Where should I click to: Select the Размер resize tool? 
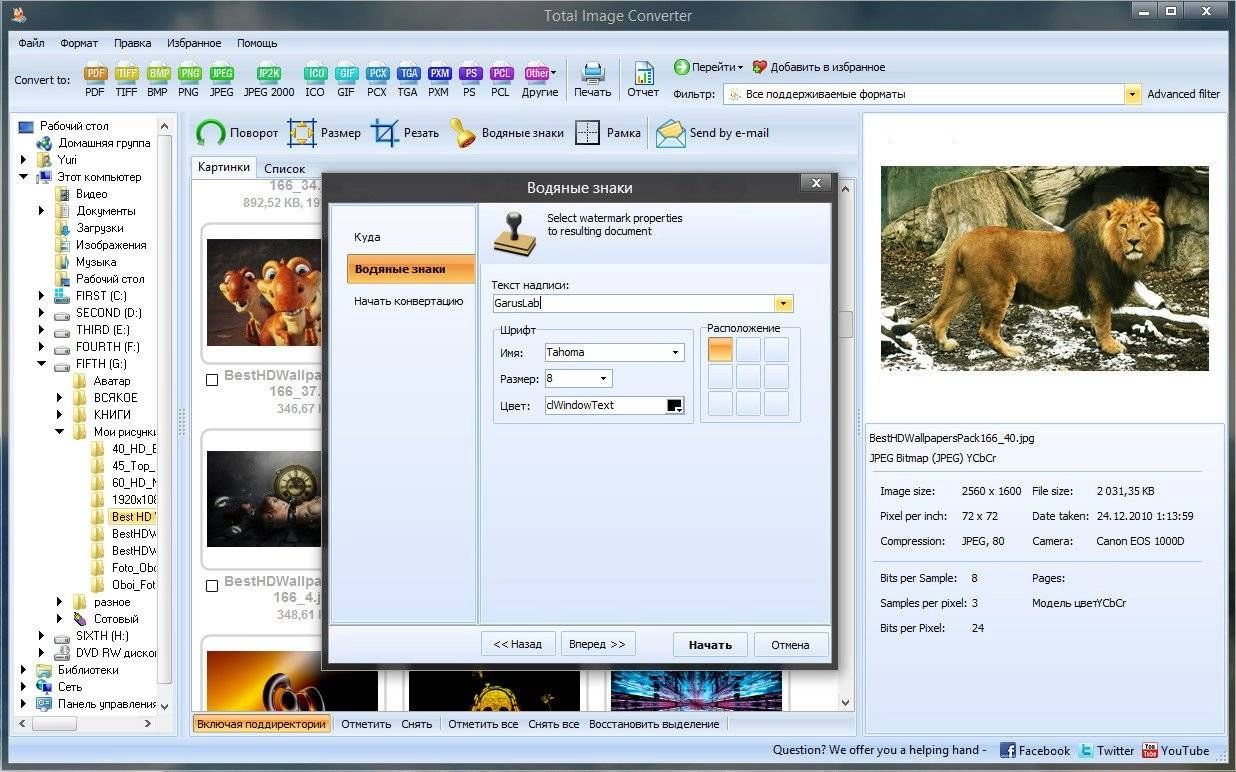[324, 133]
